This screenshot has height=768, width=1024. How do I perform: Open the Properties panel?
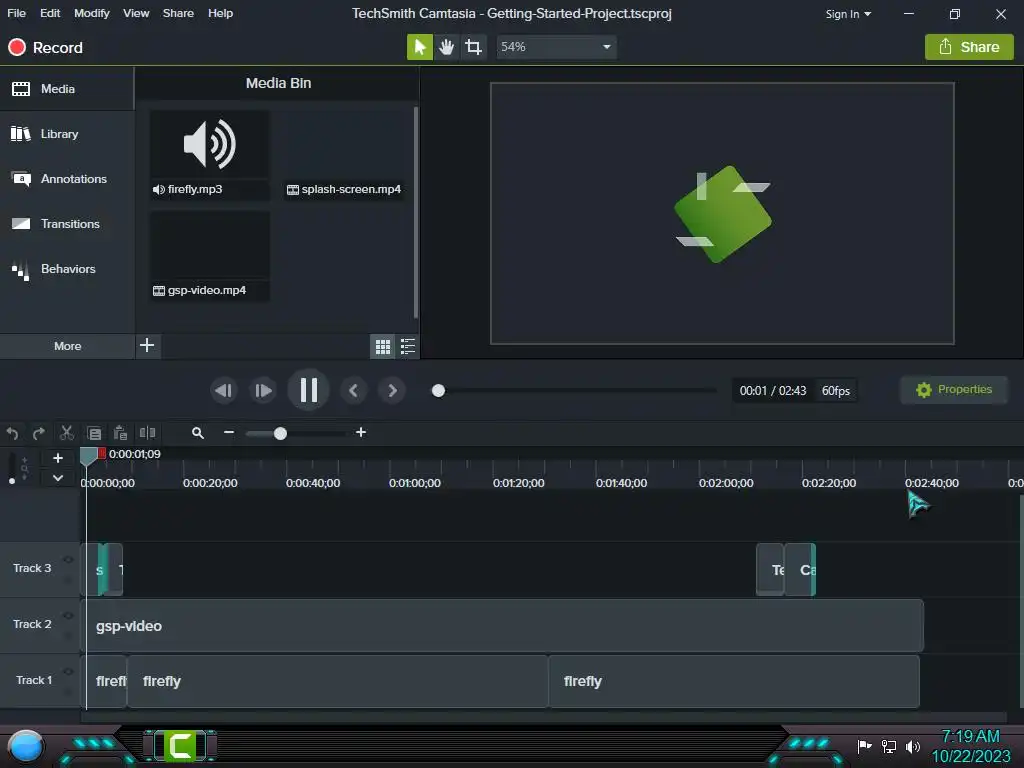pos(954,390)
